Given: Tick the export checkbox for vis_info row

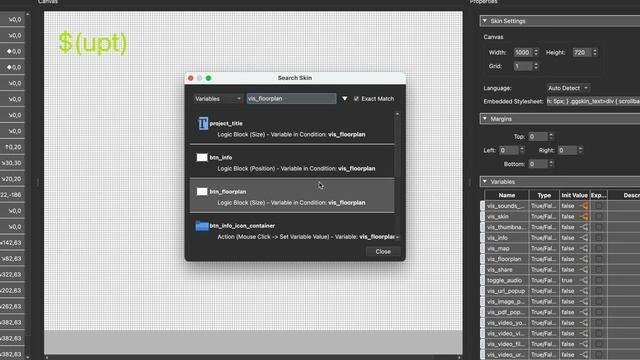Looking at the screenshot, I should (598, 238).
